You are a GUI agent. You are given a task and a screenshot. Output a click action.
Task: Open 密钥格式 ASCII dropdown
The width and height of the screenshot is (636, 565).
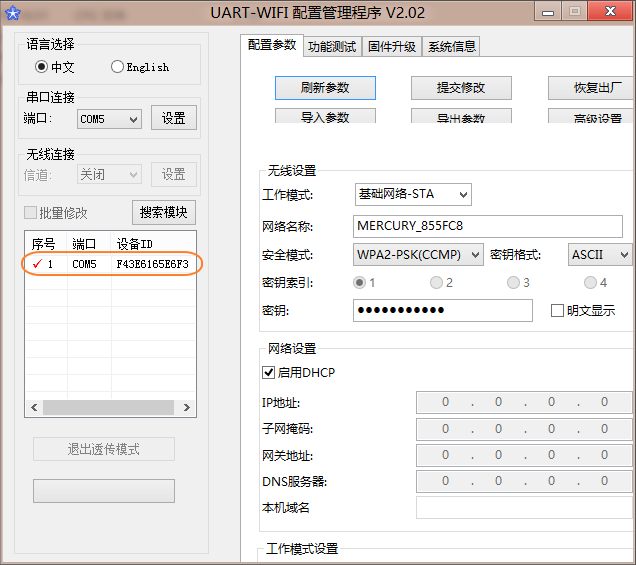600,255
